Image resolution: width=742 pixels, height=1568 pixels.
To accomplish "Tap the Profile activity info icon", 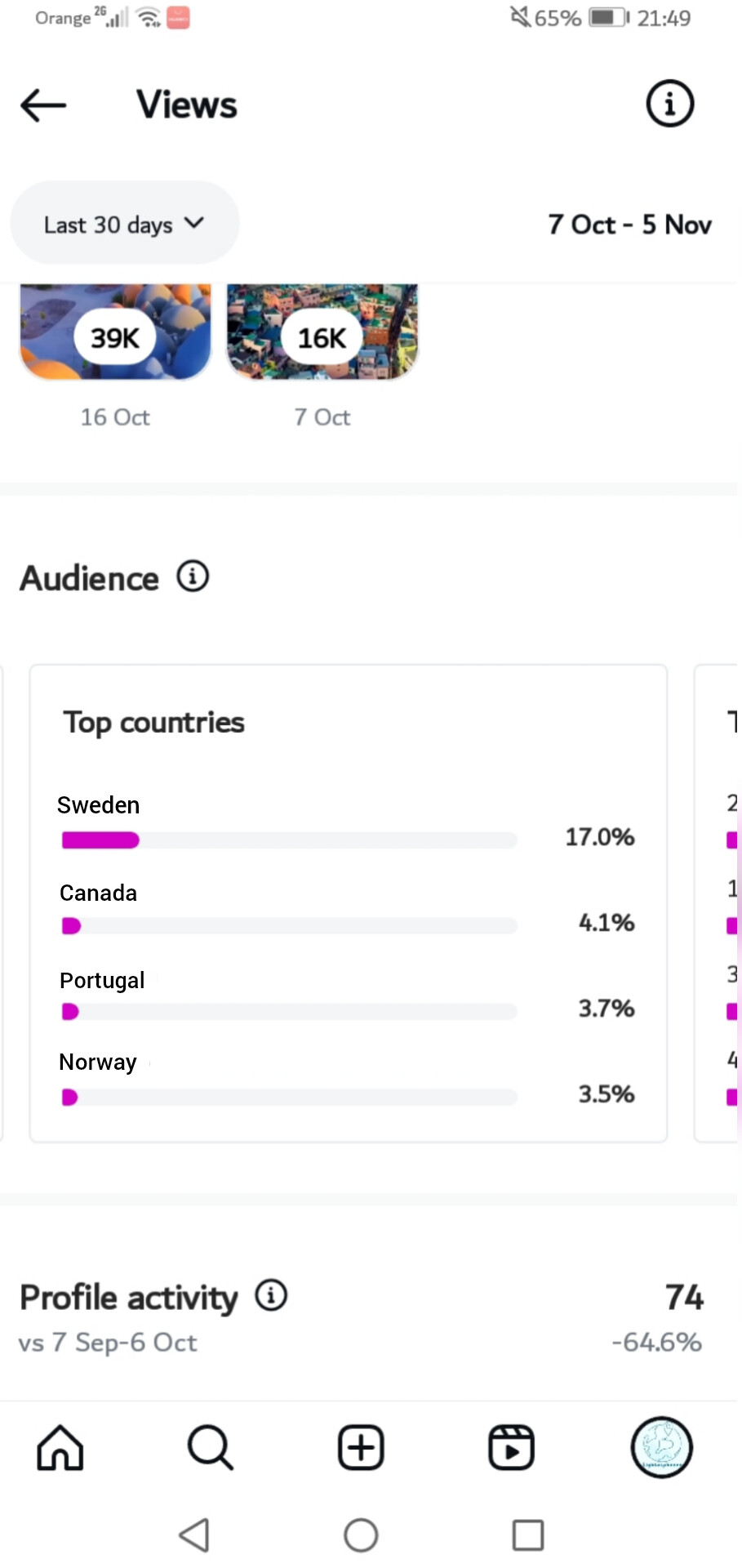I will coord(271,1295).
